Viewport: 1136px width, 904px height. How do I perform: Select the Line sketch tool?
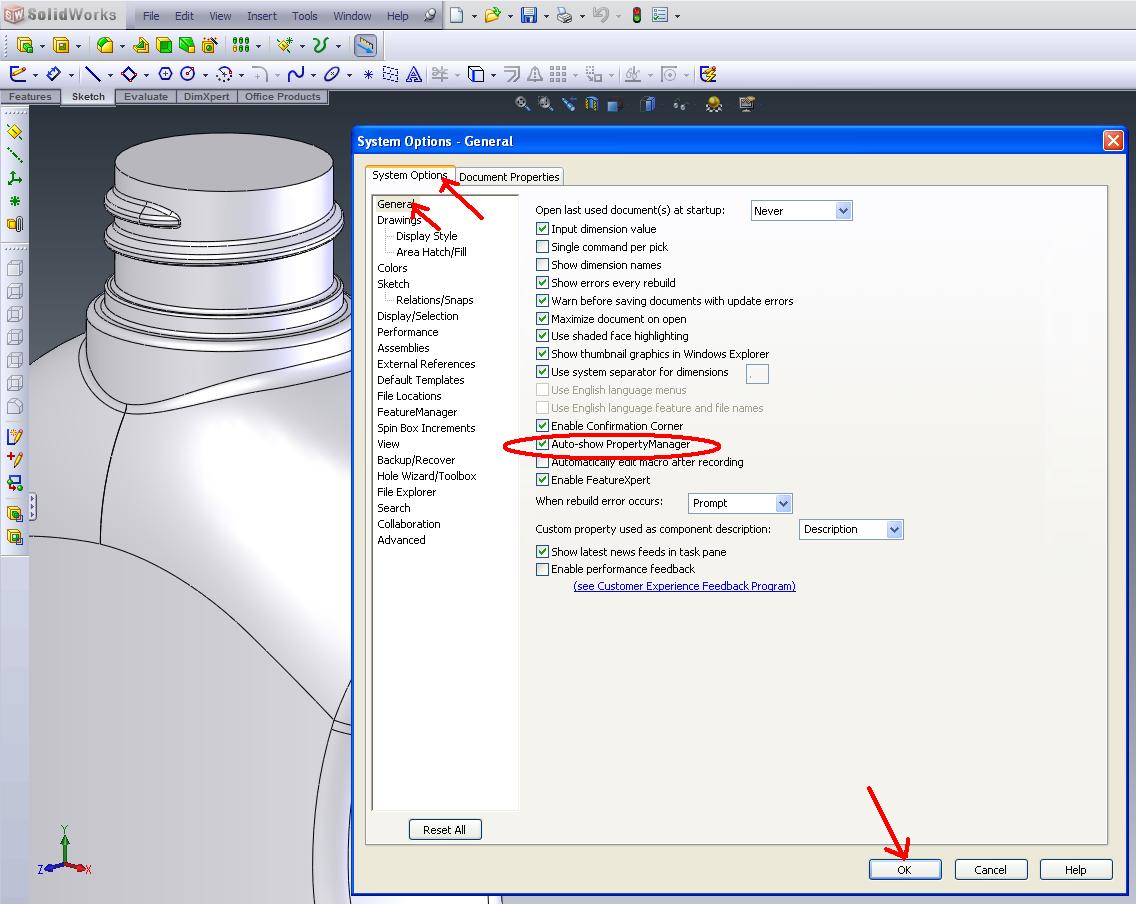point(94,74)
